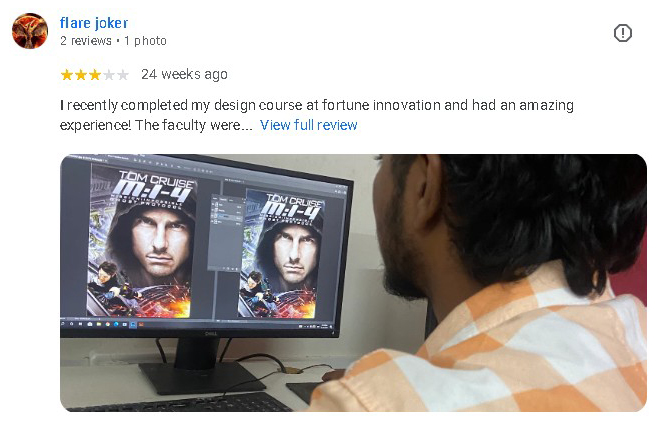Click the 1 photo count text
Image resolution: width=660 pixels, height=424 pixels.
pyautogui.click(x=145, y=41)
